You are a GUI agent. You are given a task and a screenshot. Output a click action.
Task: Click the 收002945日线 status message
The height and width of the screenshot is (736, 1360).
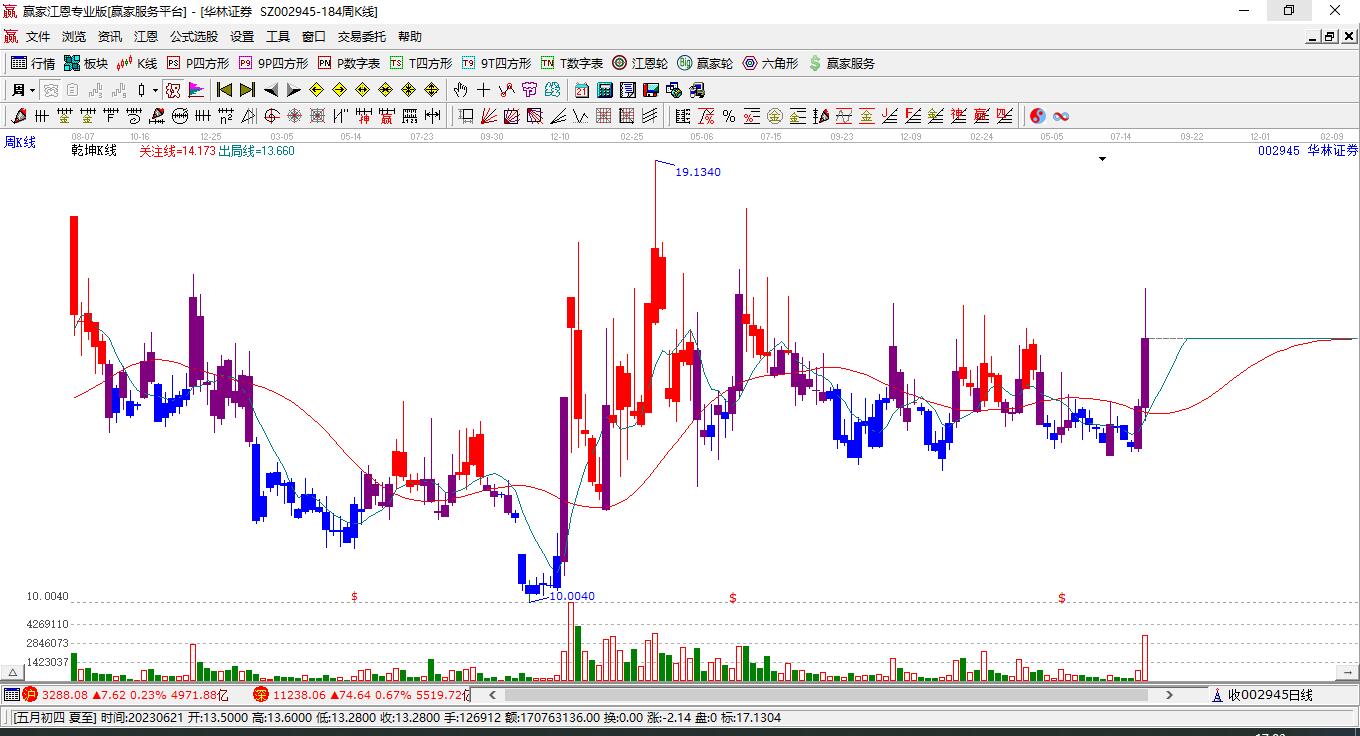[1270, 695]
